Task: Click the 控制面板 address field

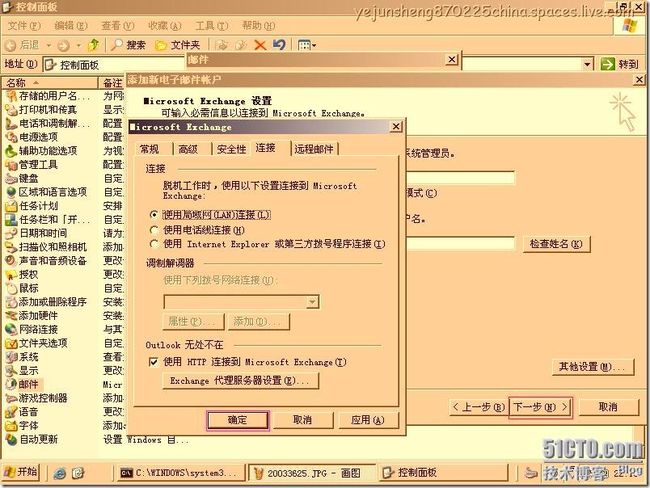Action: pos(114,65)
